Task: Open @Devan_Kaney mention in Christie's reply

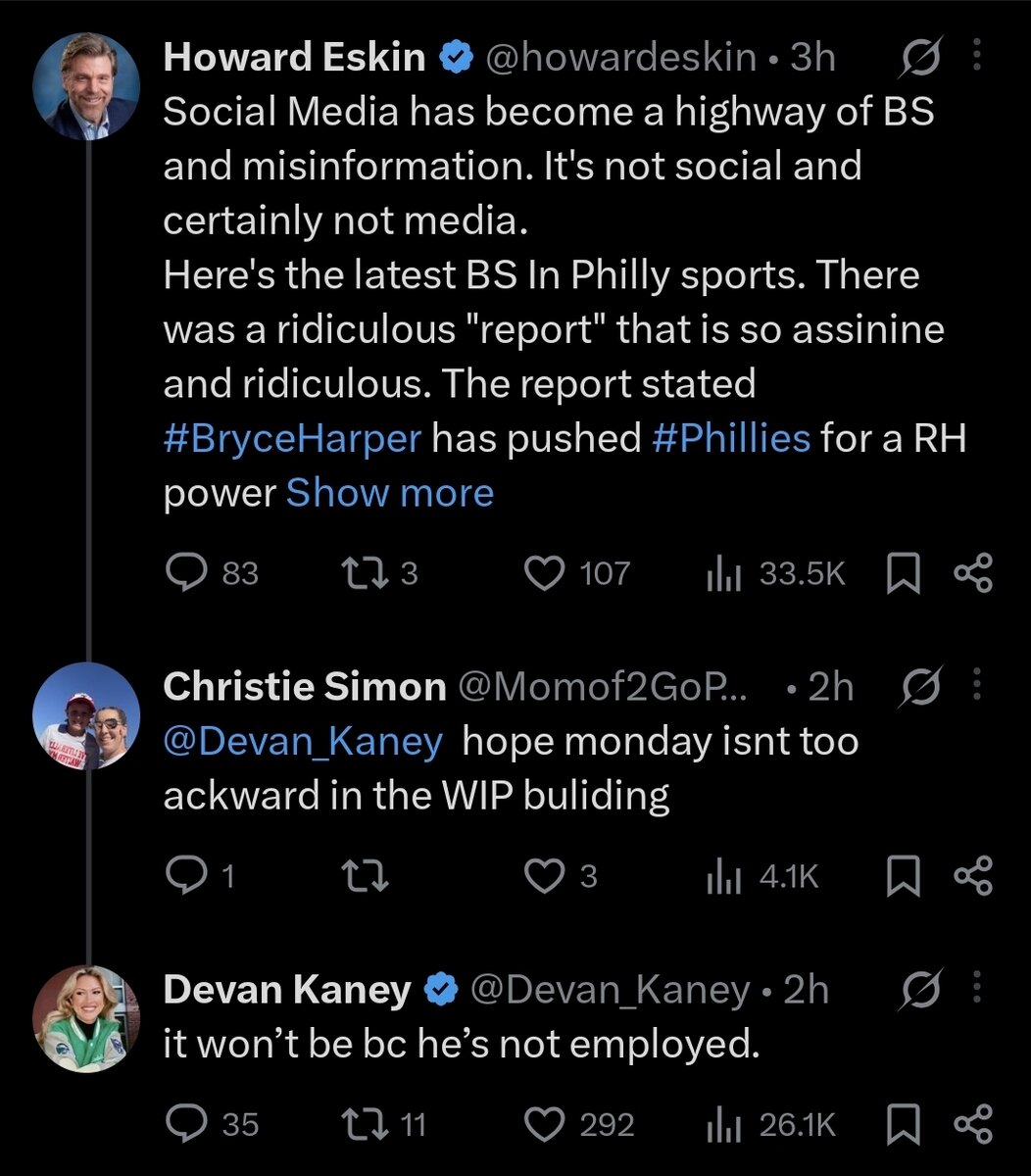Action: point(303,741)
